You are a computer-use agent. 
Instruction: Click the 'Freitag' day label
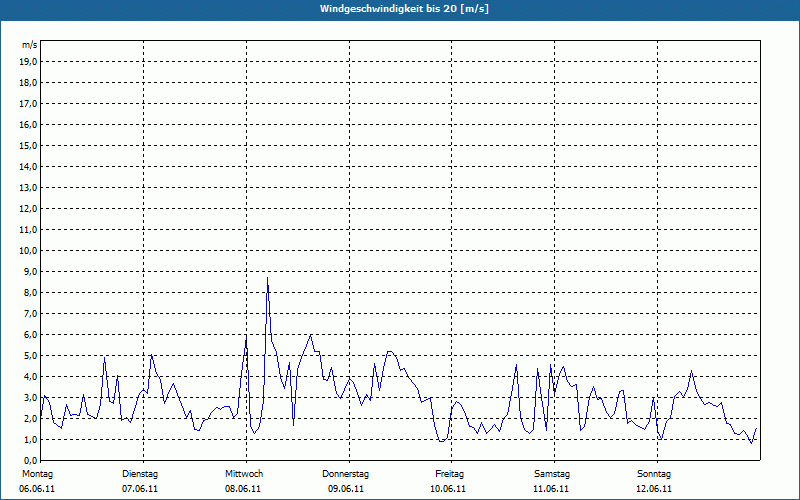[449, 474]
